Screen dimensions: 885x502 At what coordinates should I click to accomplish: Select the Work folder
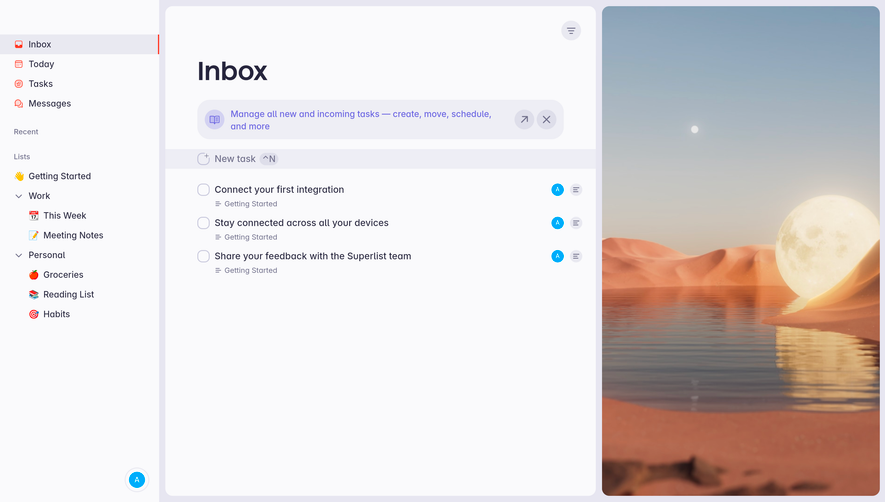40,196
